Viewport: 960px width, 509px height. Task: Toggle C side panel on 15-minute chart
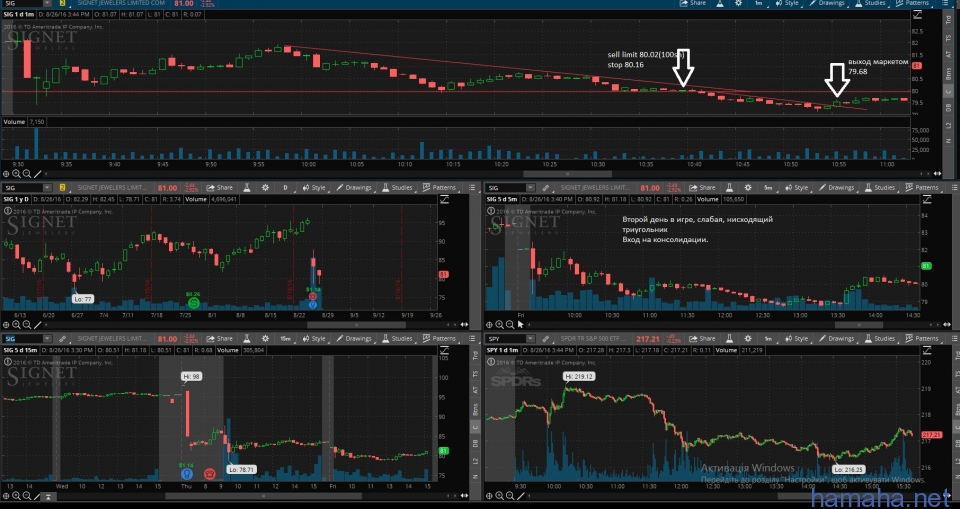coord(476,427)
